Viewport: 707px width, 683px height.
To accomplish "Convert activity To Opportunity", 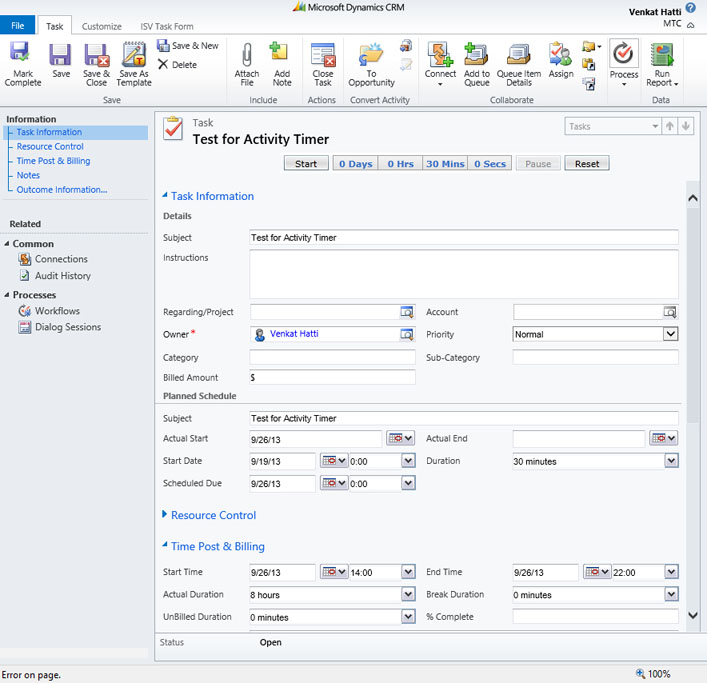I will point(371,62).
